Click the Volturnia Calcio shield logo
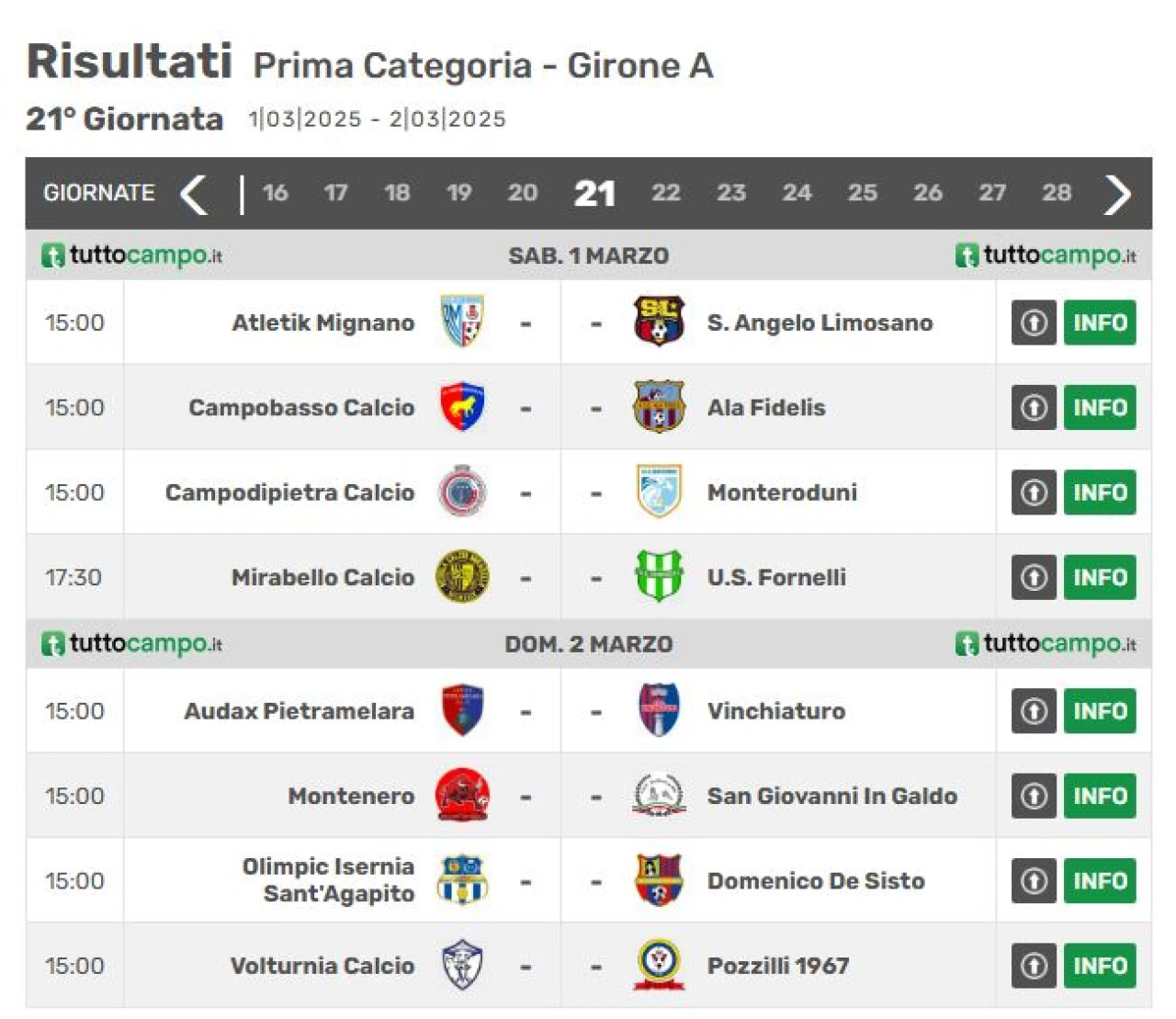This screenshot has width=1176, height=1019. click(462, 965)
